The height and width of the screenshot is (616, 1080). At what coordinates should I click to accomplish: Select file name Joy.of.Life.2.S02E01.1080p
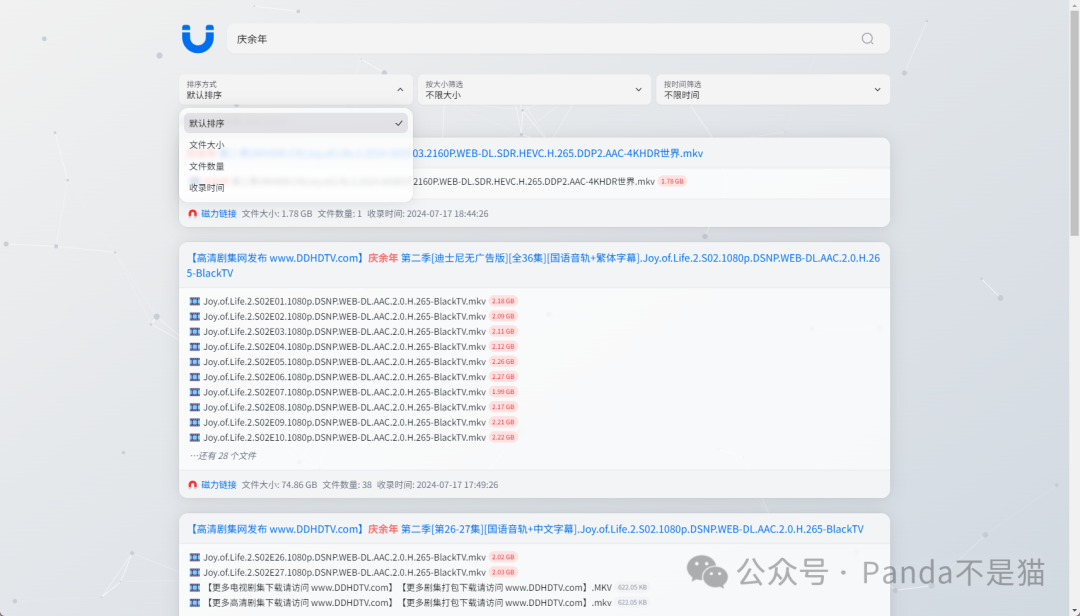tap(344, 301)
